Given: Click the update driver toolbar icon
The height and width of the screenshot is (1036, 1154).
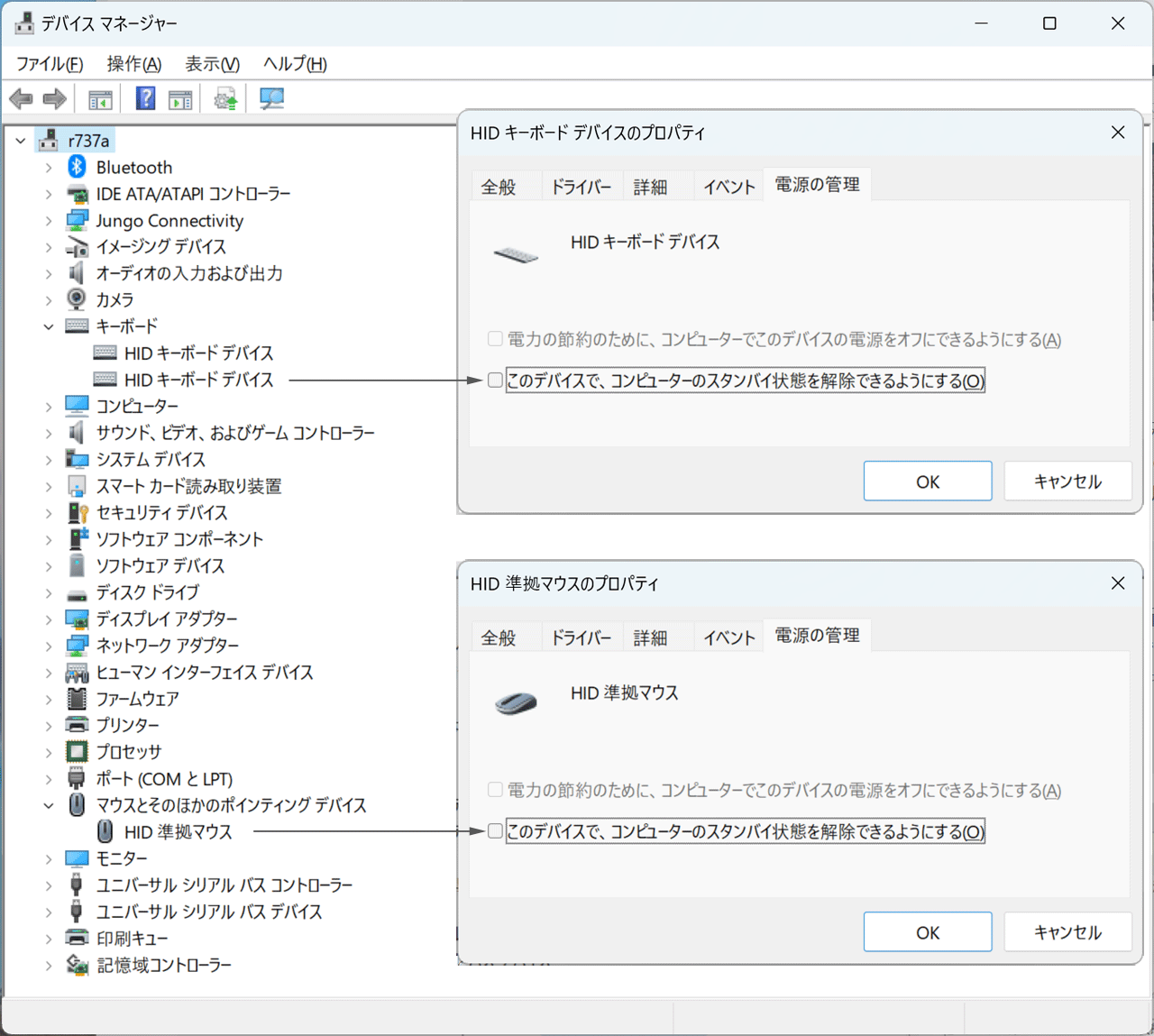Looking at the screenshot, I should (225, 99).
